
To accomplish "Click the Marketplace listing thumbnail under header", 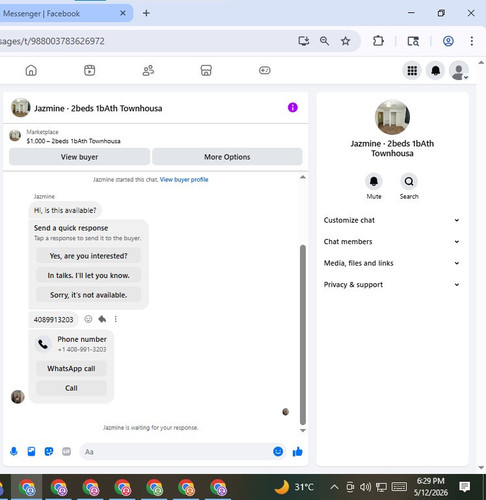I will [x=15, y=136].
